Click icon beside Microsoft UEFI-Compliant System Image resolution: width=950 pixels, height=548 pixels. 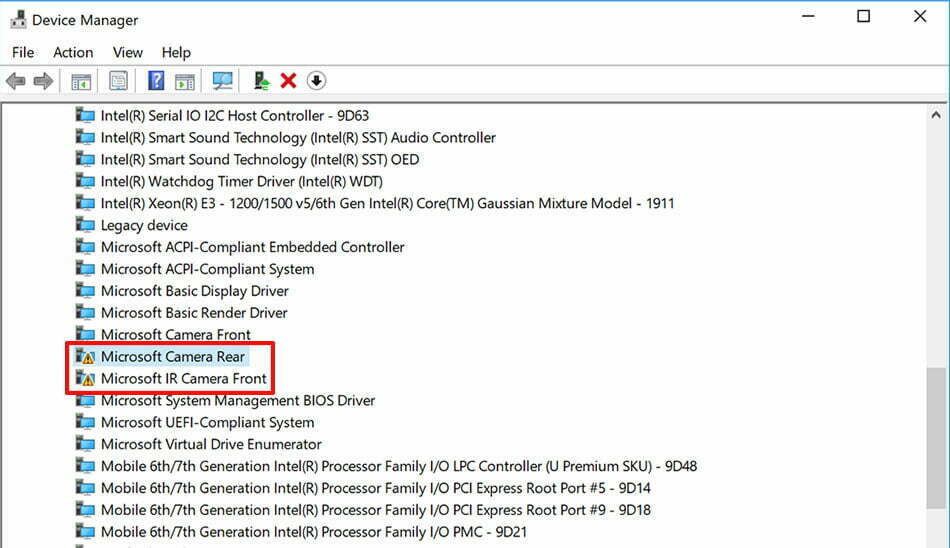85,422
